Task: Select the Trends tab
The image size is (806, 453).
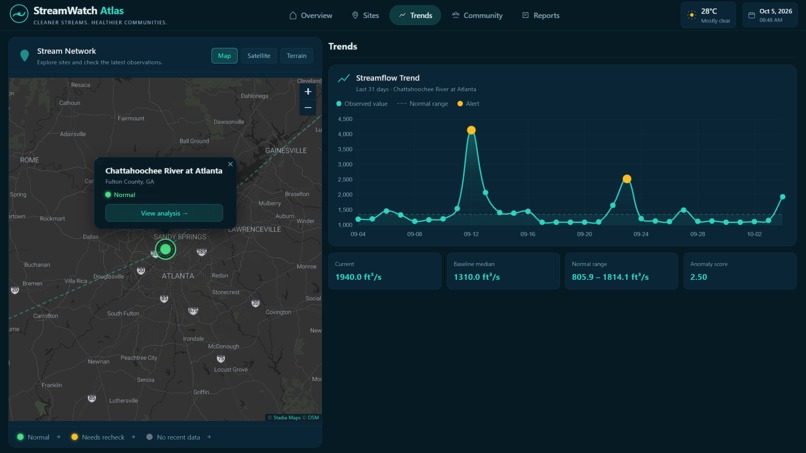Action: (415, 15)
